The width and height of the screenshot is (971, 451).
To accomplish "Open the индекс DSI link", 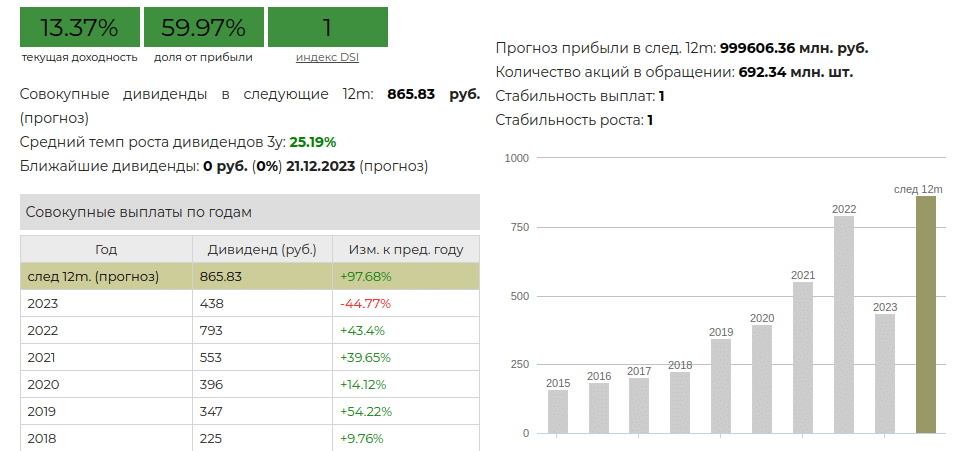I will [327, 57].
